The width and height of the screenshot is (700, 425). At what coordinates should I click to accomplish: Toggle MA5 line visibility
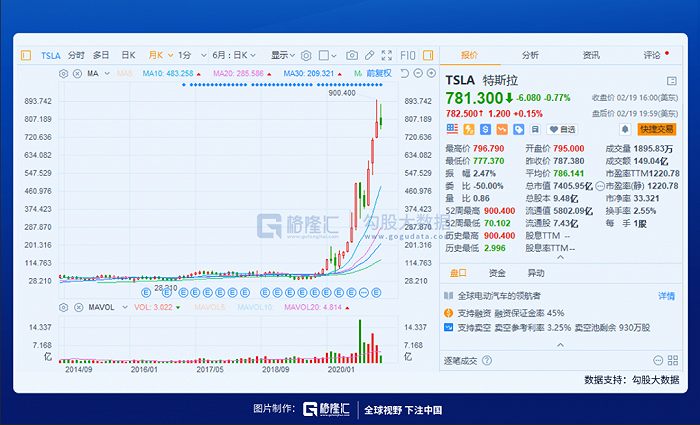[125, 74]
